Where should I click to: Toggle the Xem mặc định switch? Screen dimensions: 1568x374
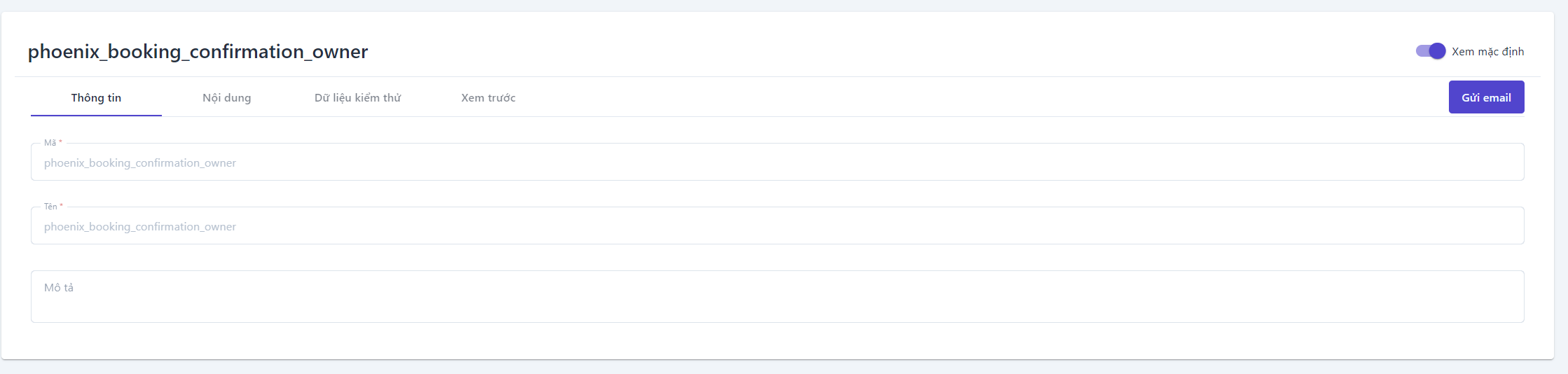point(1430,51)
